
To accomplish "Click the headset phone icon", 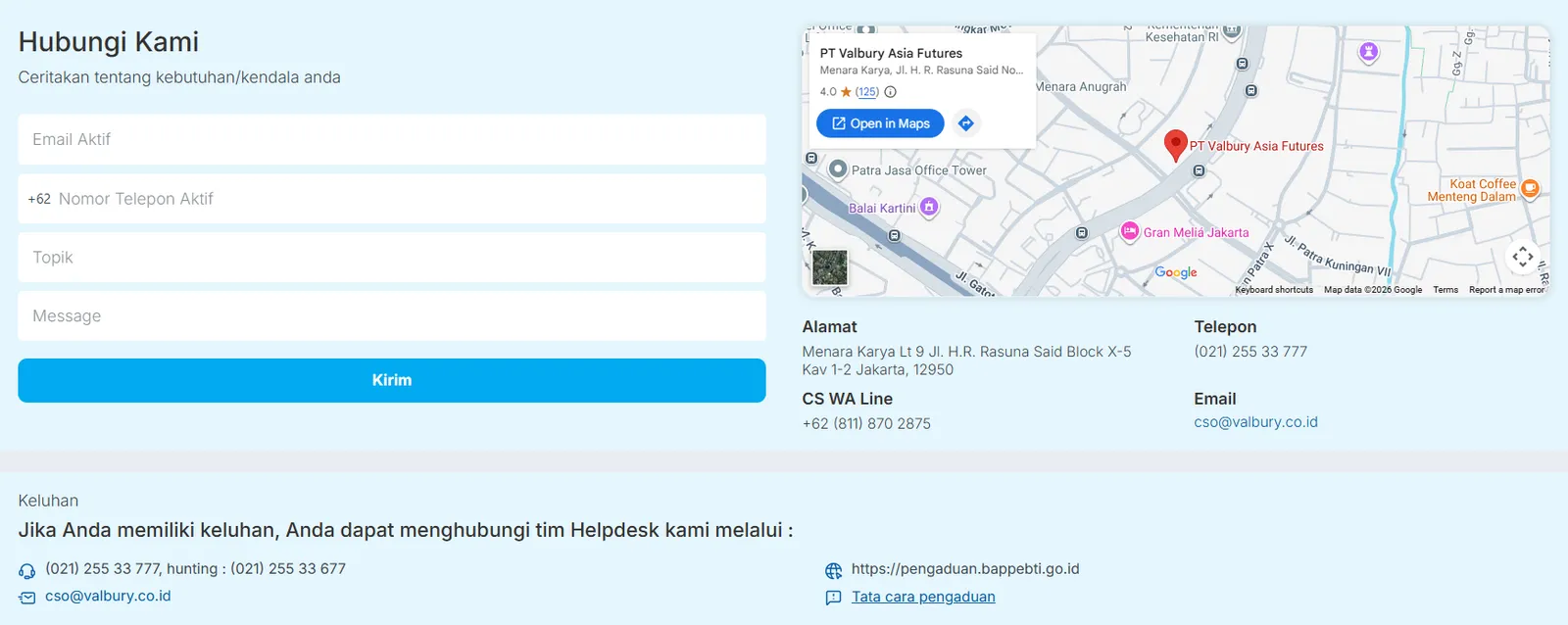I will click(x=27, y=570).
